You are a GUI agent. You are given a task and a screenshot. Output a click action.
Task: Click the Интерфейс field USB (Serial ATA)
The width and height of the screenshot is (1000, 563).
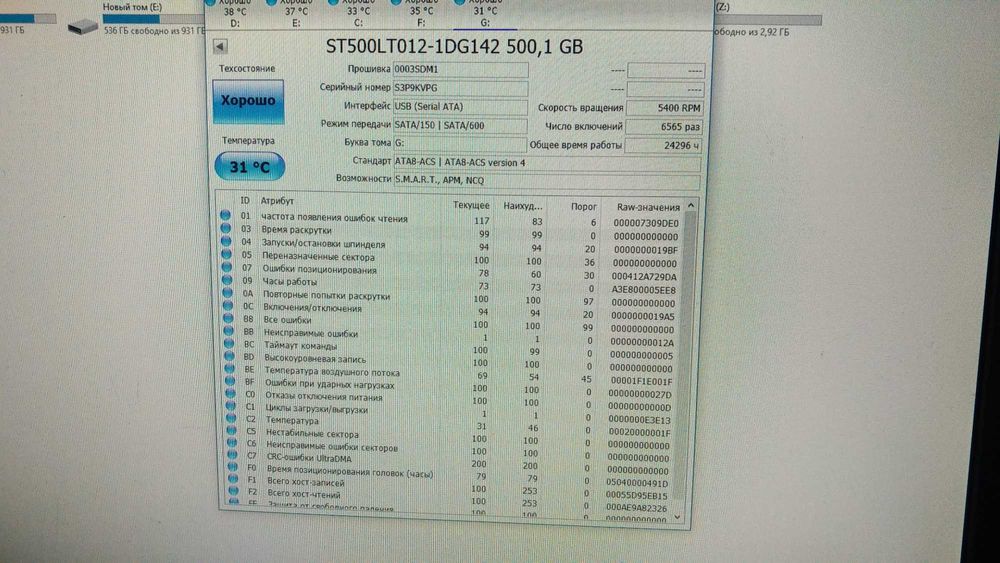(460, 106)
